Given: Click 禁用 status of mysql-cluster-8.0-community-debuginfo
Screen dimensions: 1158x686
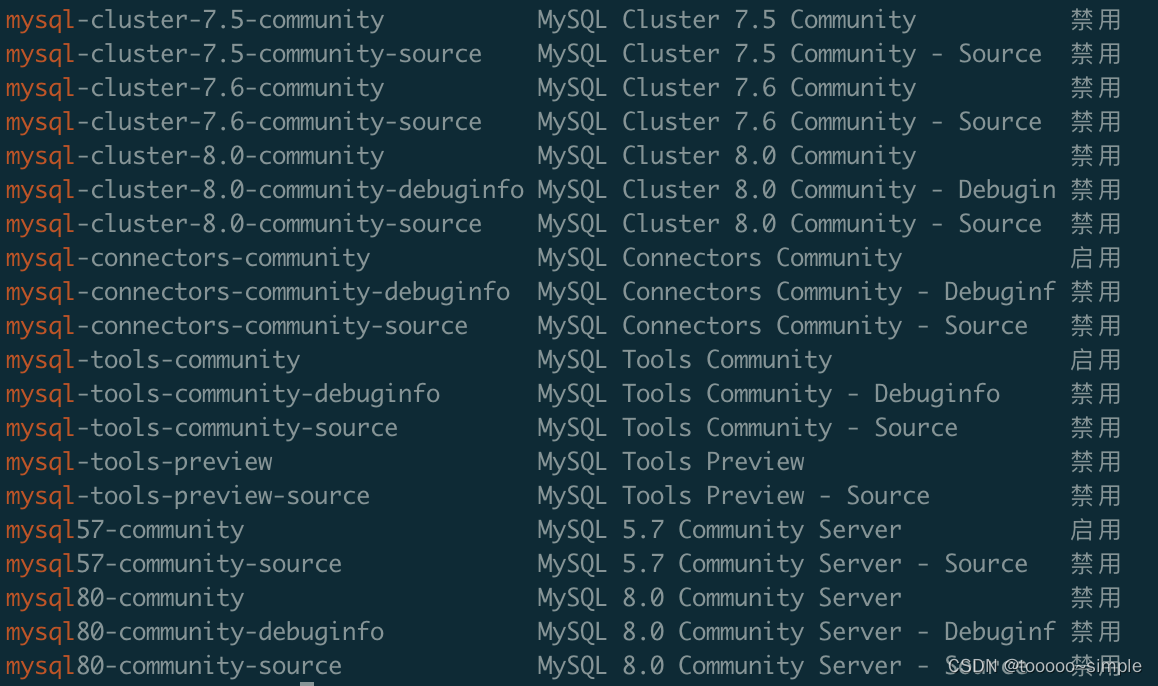Looking at the screenshot, I should [1096, 190].
